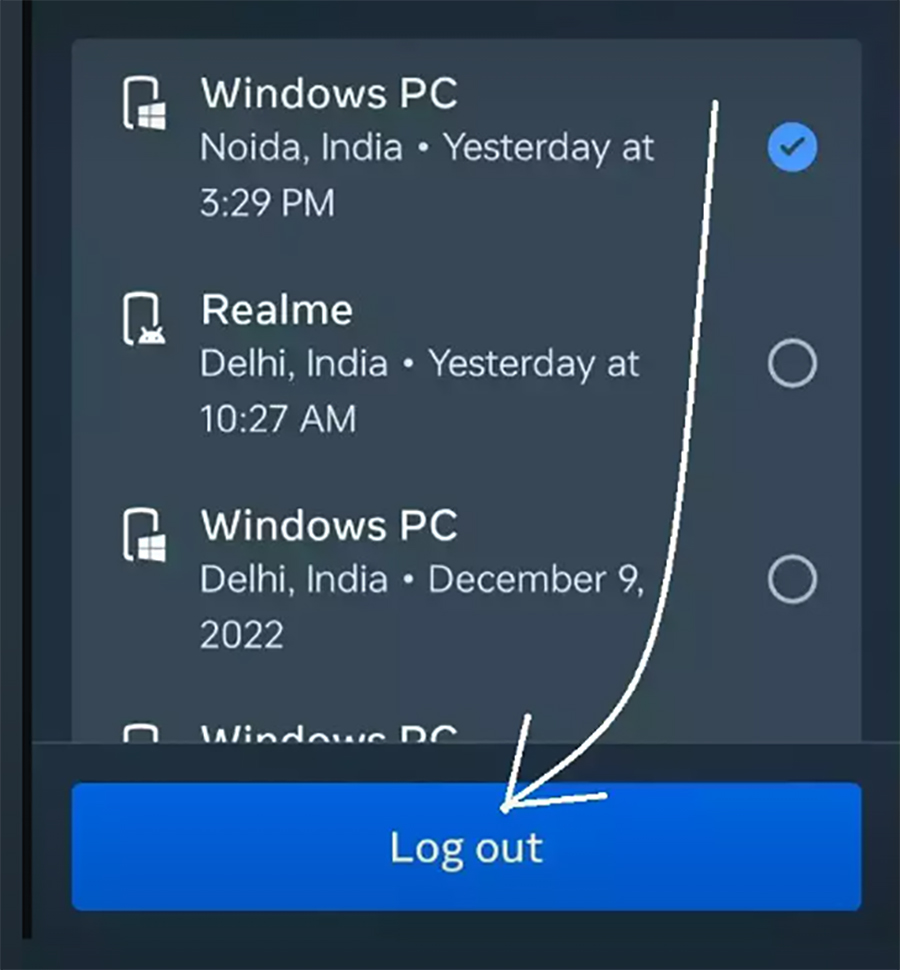This screenshot has width=900, height=970.
Task: Click the December 9 Windows PC device icon
Action: [x=144, y=535]
